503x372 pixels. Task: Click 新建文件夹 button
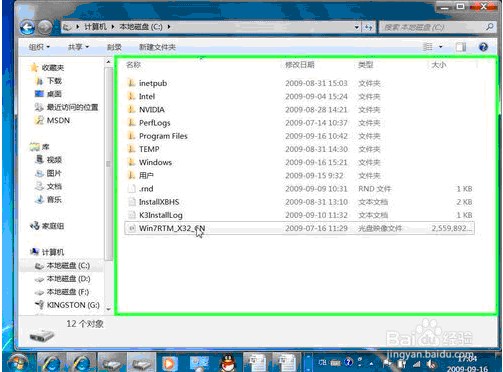[157, 47]
